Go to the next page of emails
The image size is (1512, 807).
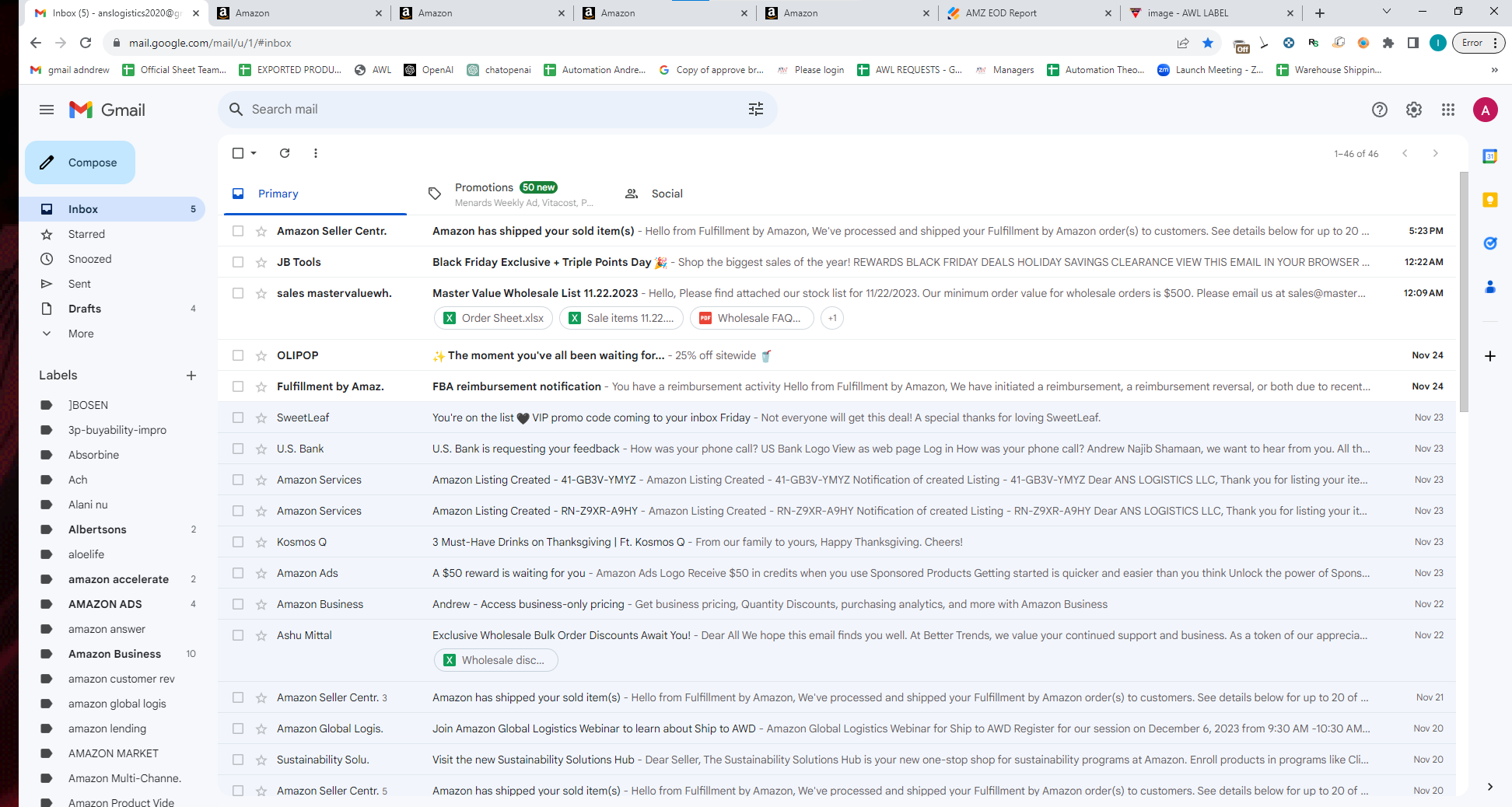(x=1436, y=153)
